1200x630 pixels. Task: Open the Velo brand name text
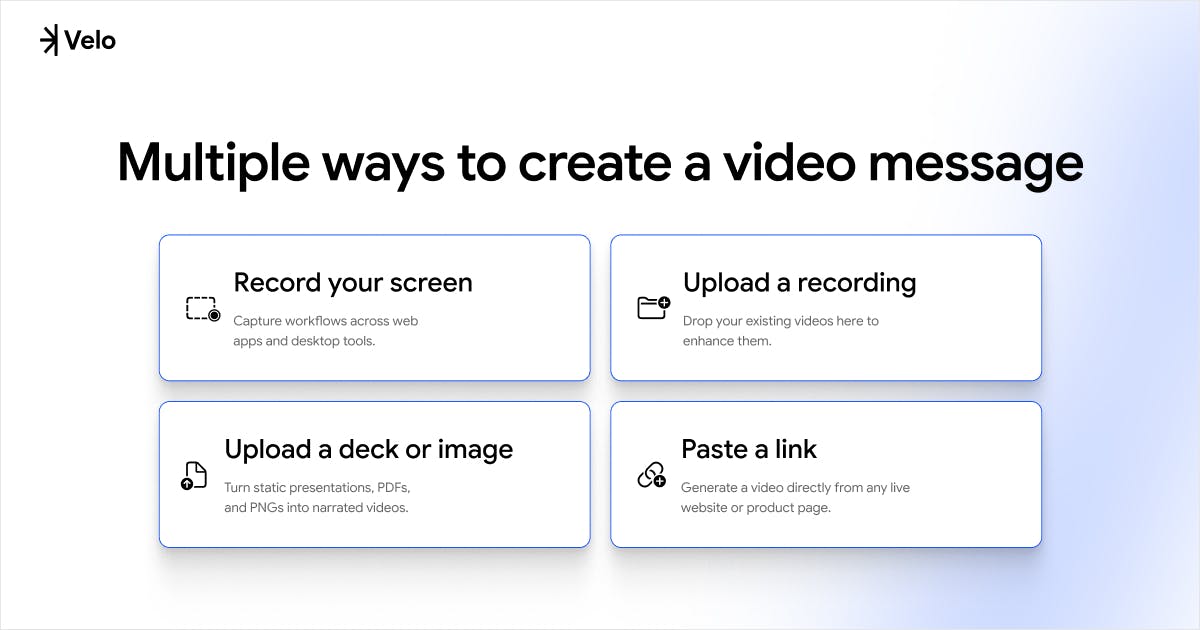point(90,40)
